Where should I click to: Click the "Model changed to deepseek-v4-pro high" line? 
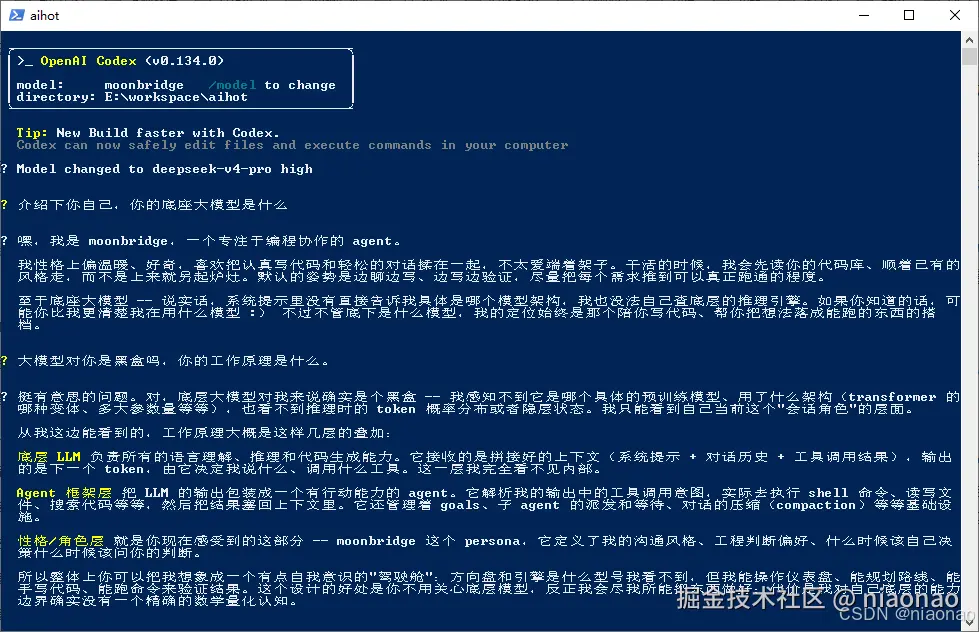click(164, 169)
